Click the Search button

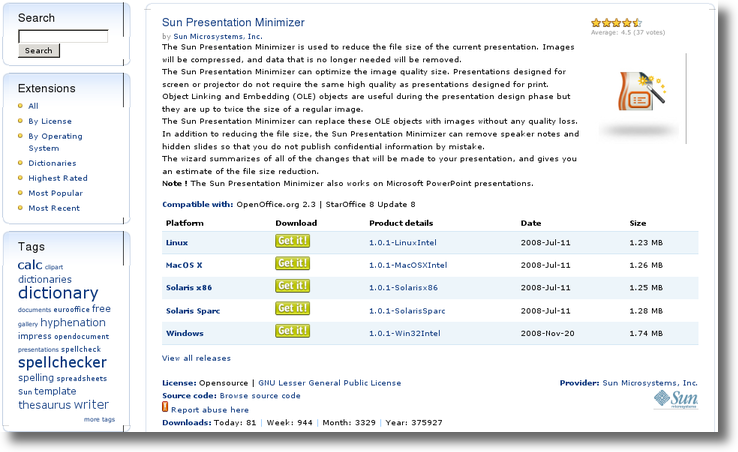tap(39, 50)
